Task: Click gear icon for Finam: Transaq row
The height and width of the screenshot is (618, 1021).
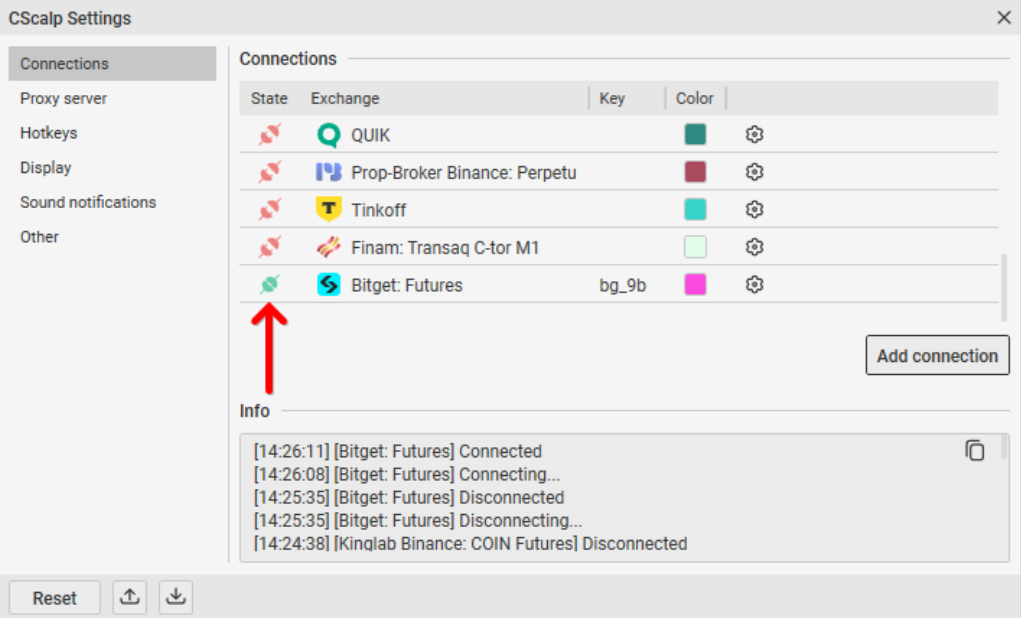Action: 755,247
